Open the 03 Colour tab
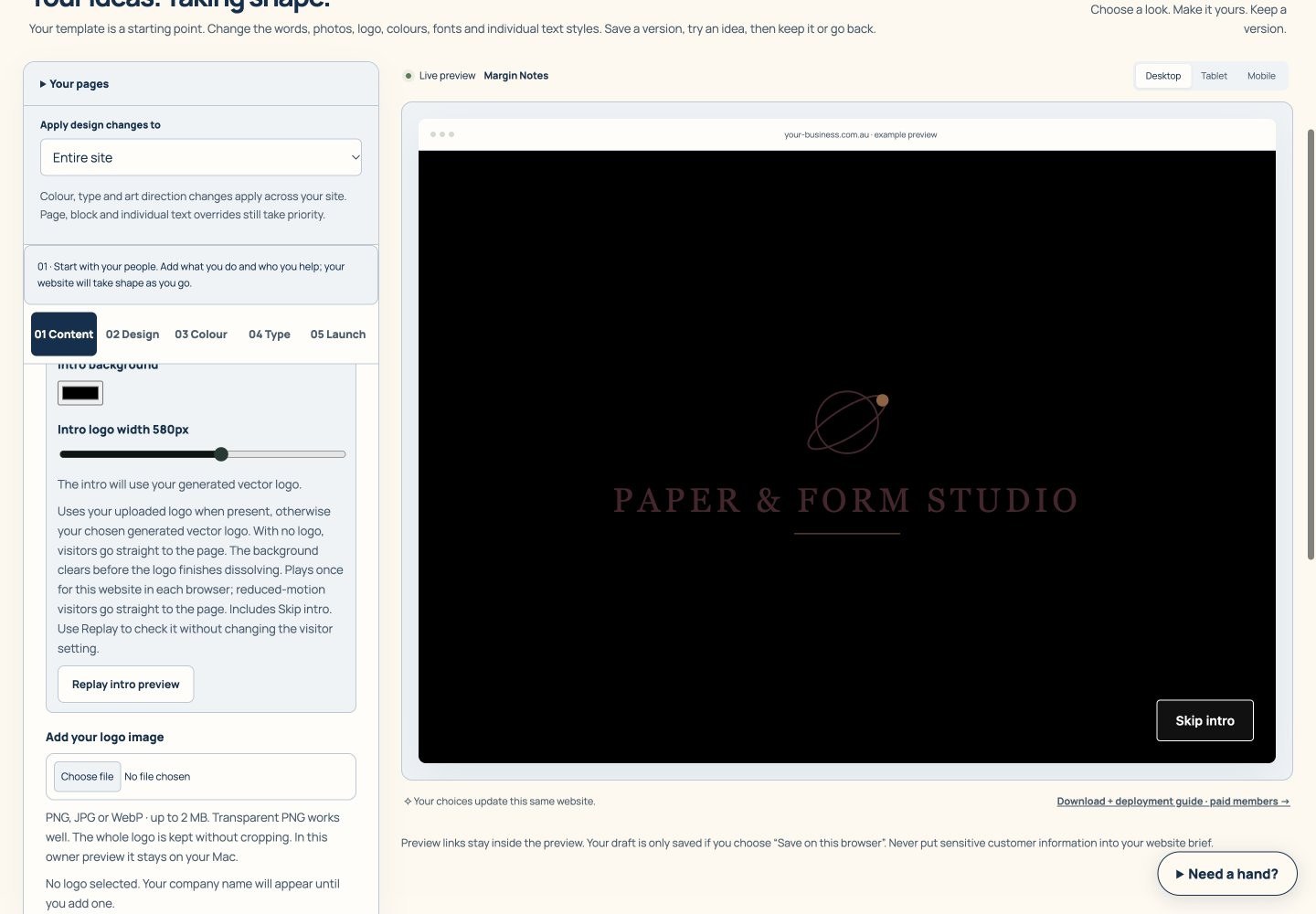The height and width of the screenshot is (914, 1316). click(201, 335)
